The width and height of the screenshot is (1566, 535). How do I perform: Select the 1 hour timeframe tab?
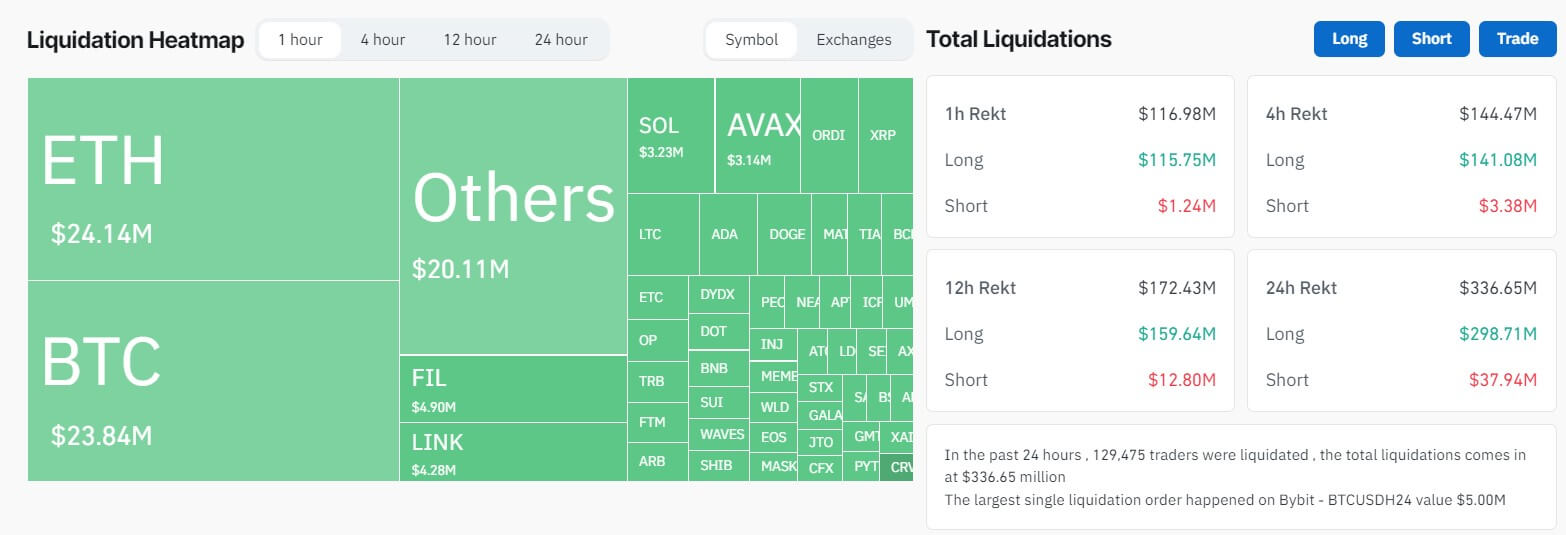coord(300,40)
